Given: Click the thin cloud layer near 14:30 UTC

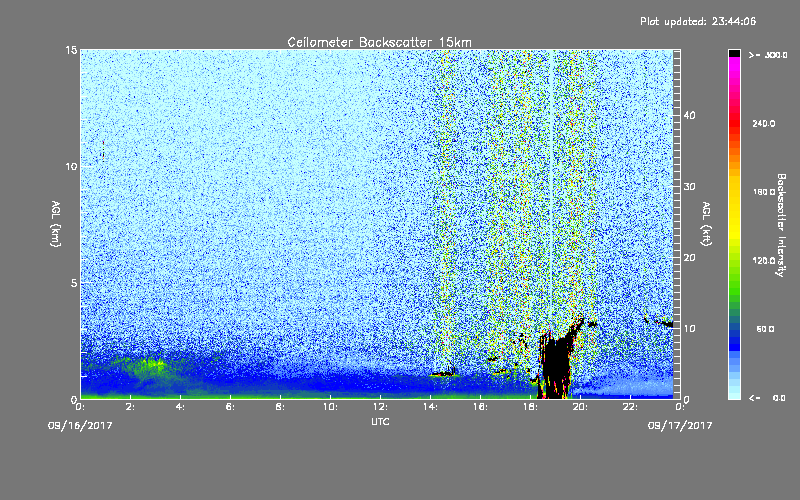Looking at the screenshot, I should [x=442, y=374].
